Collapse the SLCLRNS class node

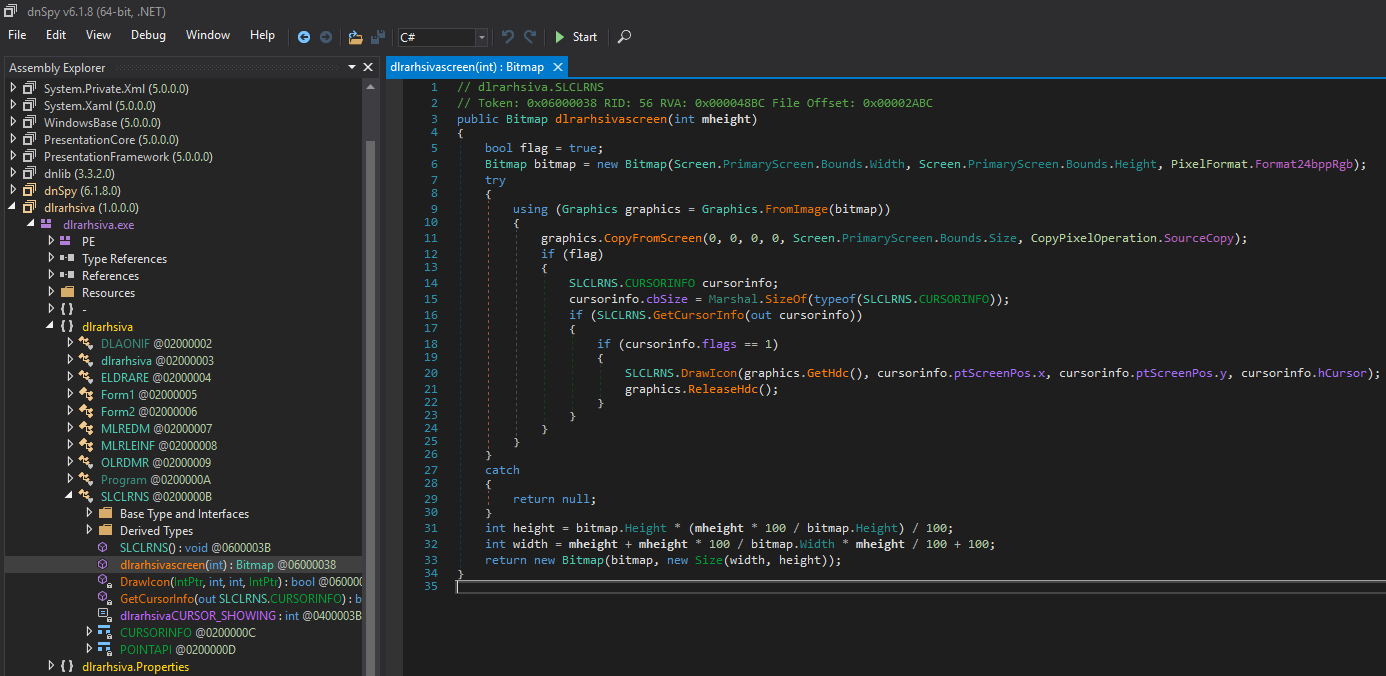click(70, 496)
